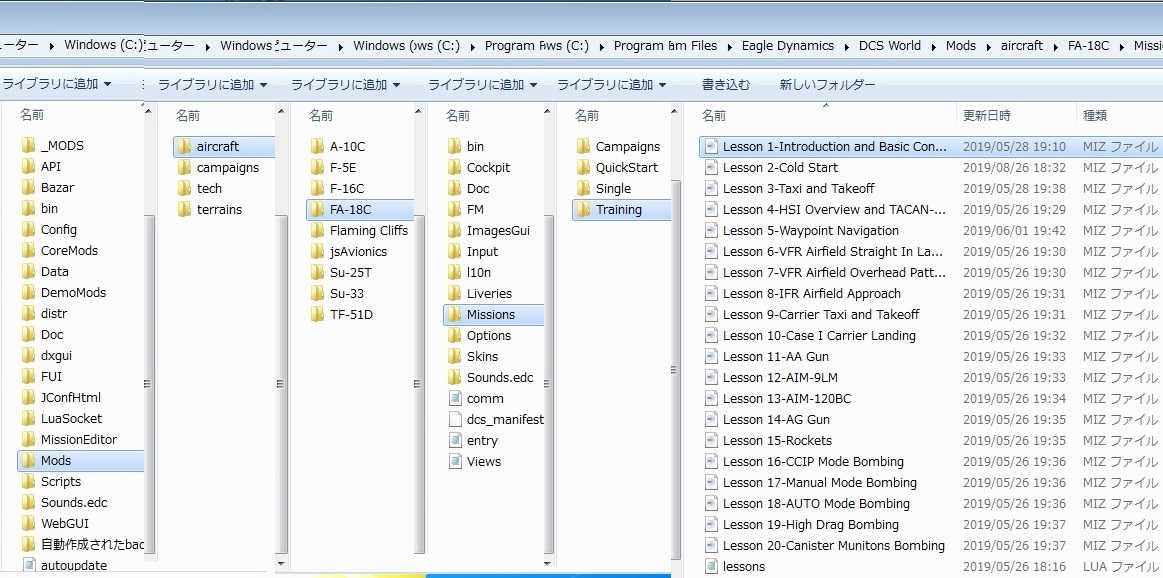1163x578 pixels.
Task: Select Lesson 18-AUTO Mode Bombing
Action: 816,504
